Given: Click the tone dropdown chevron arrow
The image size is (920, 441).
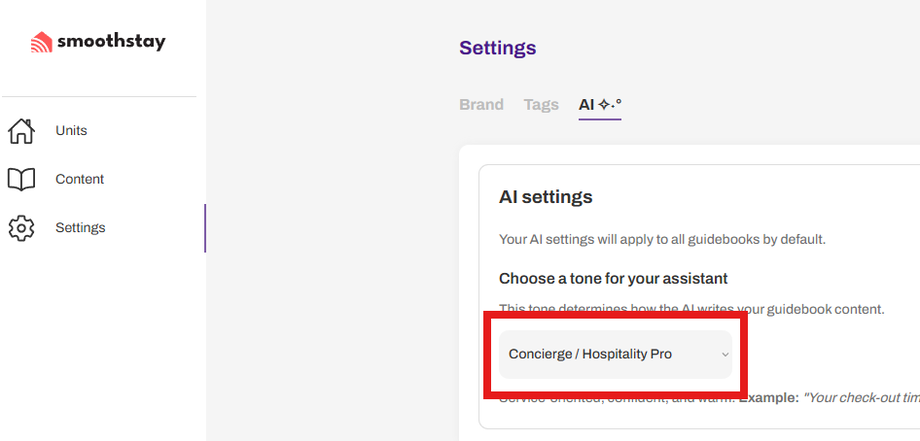Looking at the screenshot, I should (x=725, y=355).
